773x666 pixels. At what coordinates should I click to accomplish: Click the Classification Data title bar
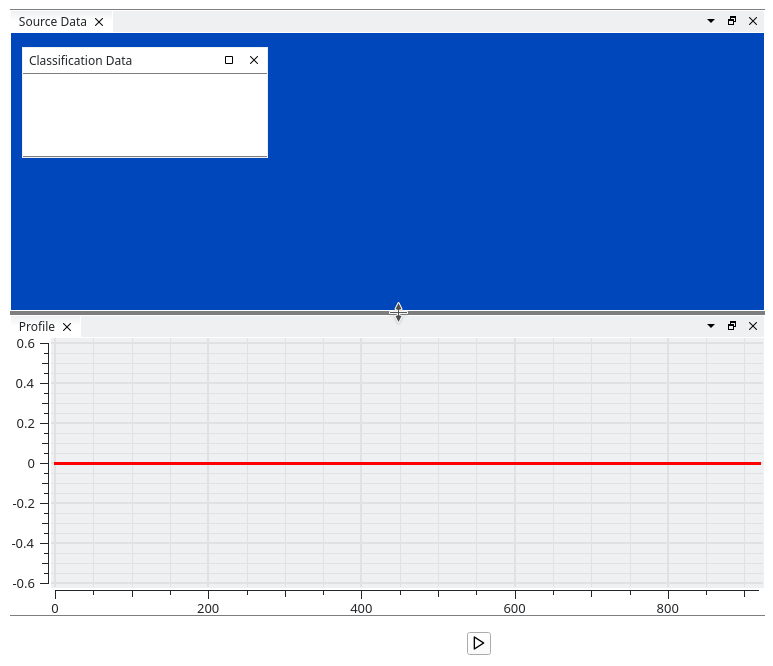pos(145,61)
